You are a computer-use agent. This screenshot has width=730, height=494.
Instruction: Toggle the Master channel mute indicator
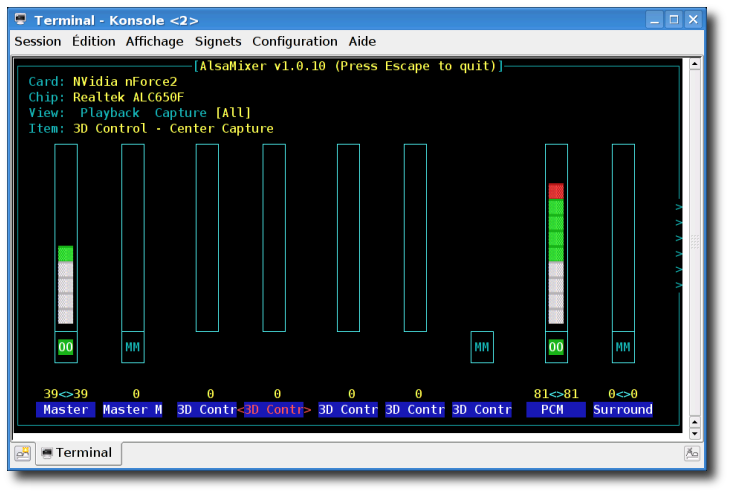[66, 347]
